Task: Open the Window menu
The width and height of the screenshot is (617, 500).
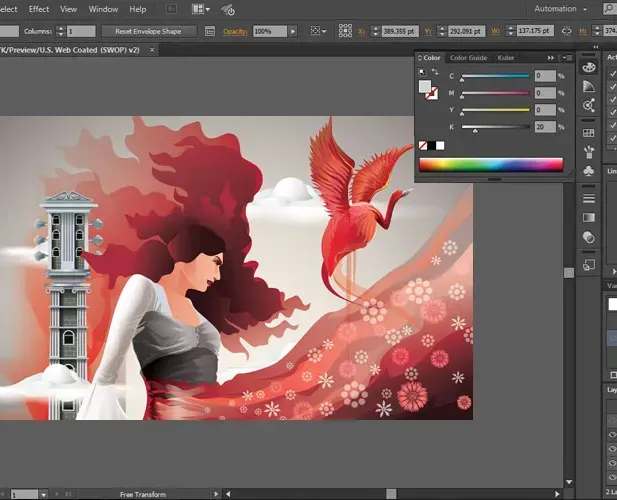Action: point(103,9)
